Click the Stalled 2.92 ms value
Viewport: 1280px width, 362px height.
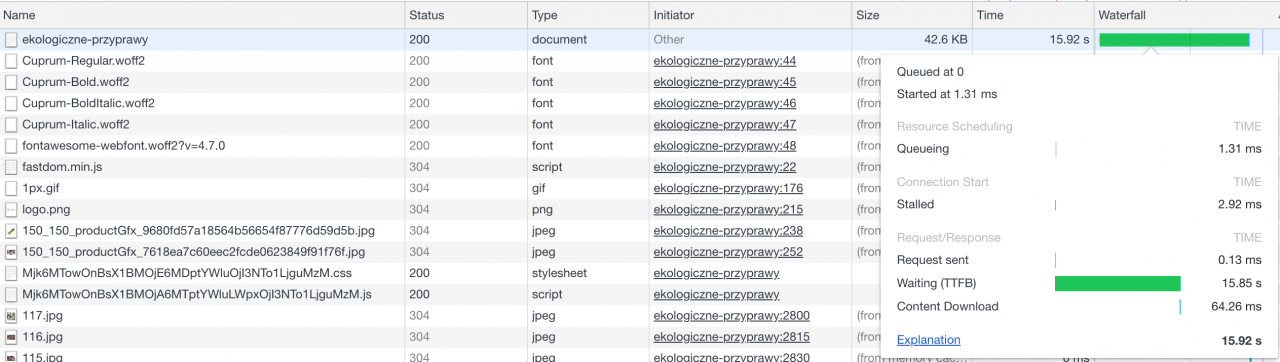[x=1240, y=204]
